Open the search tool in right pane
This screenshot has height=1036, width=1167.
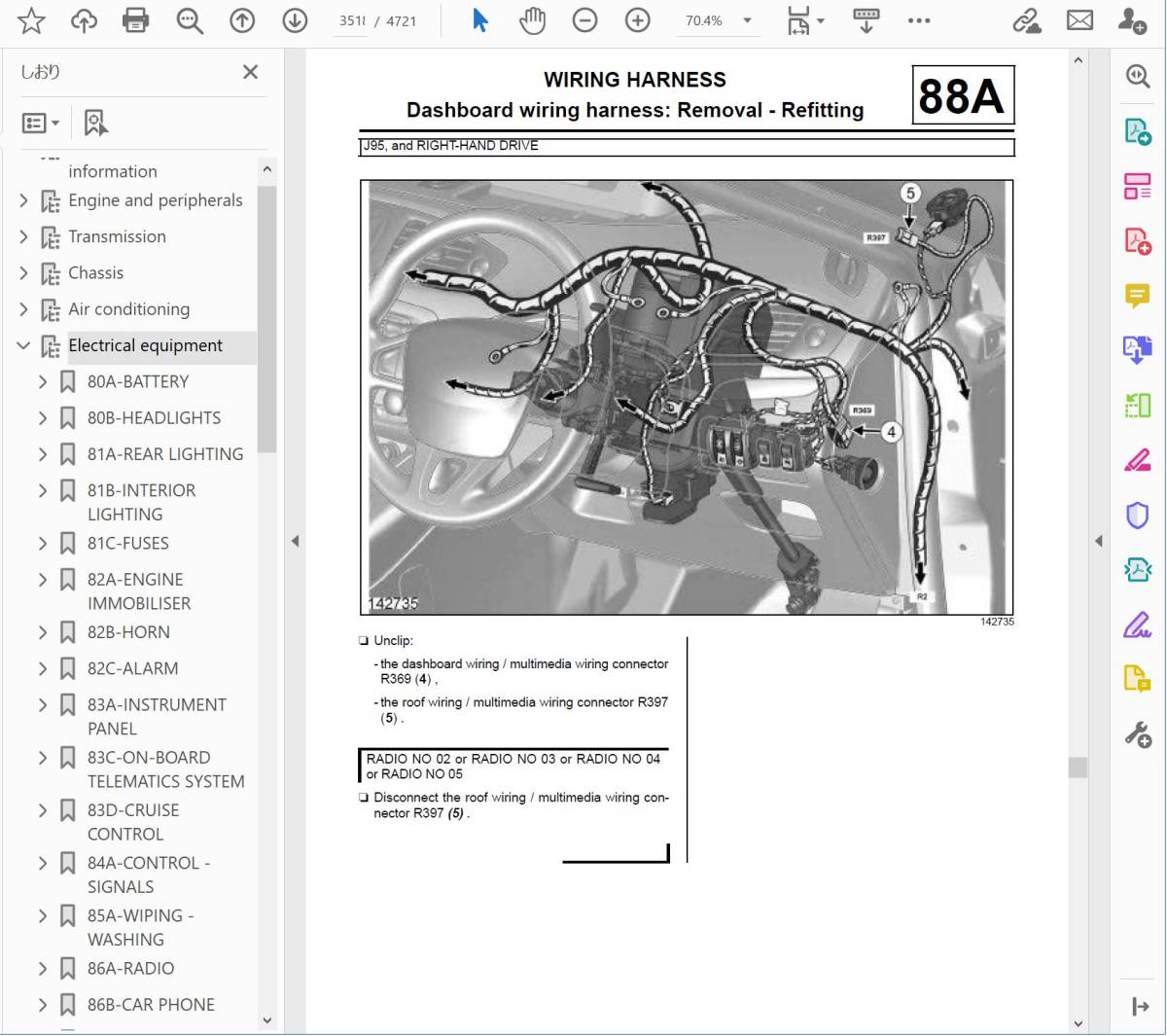pos(1137,76)
